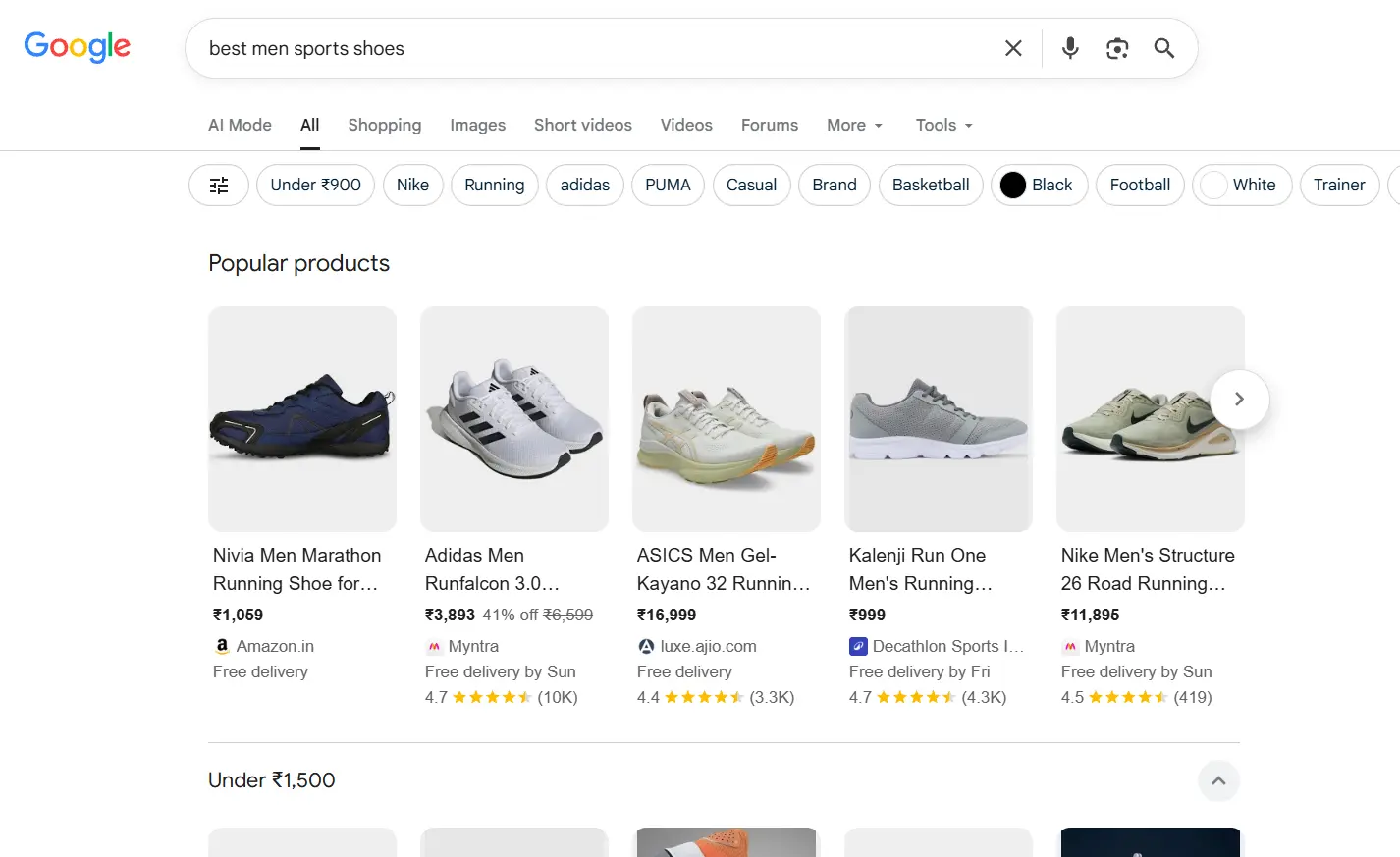1400x857 pixels.
Task: Click the Popular products heading
Action: point(299,263)
